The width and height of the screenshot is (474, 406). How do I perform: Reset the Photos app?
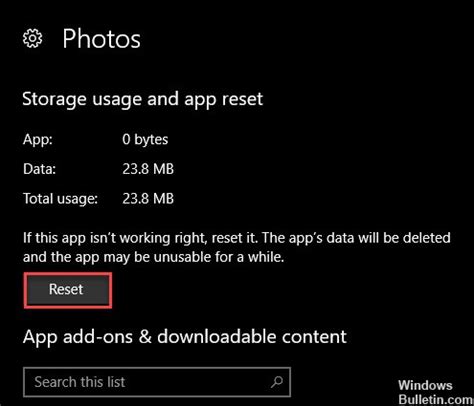coord(68,290)
